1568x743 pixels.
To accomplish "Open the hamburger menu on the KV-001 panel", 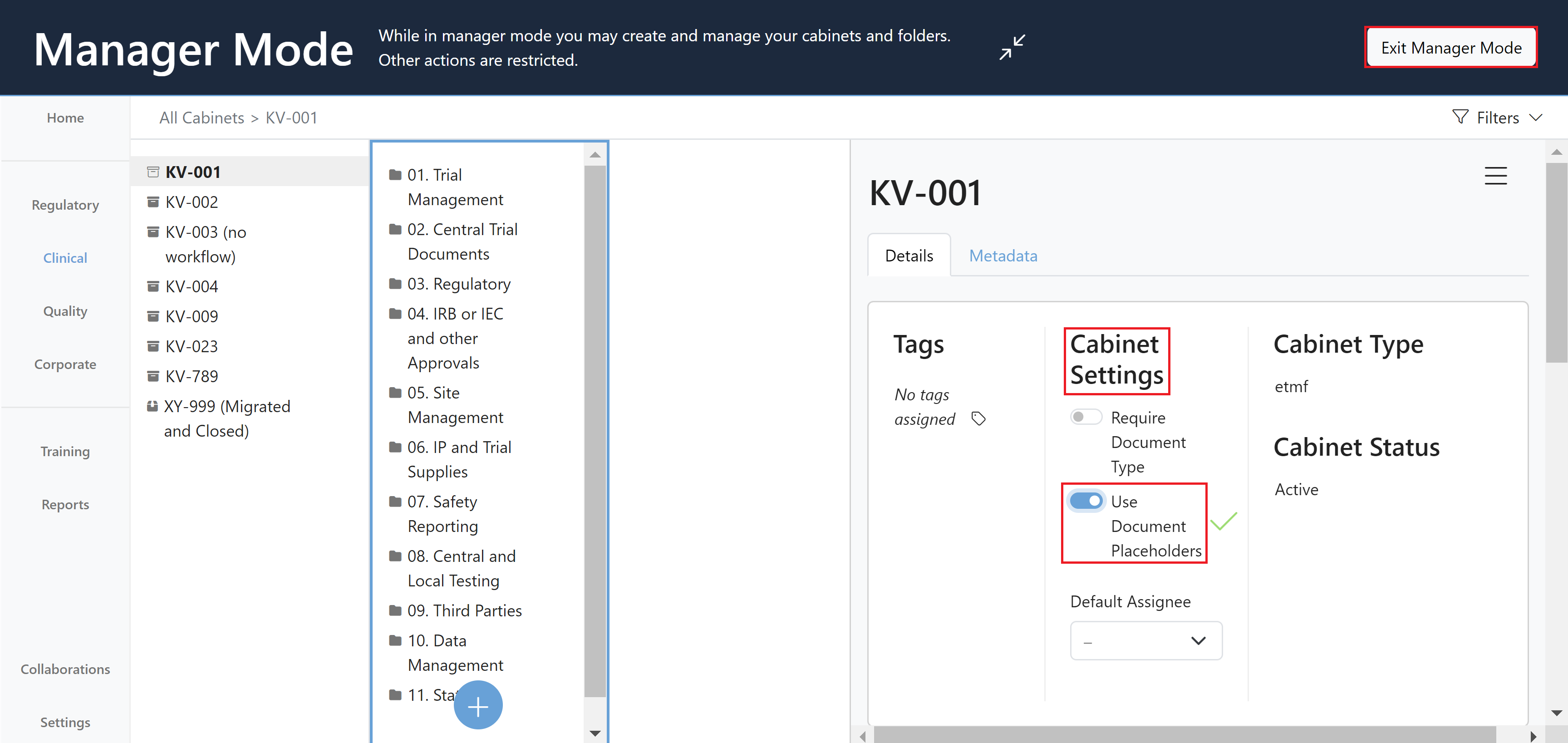I will coord(1496,176).
